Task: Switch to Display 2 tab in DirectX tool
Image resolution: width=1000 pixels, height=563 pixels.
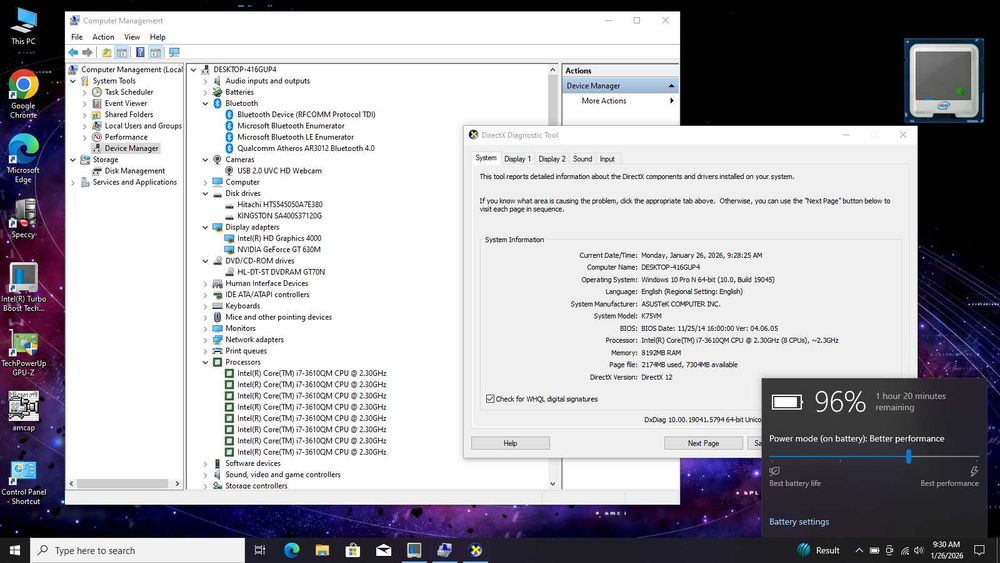Action: coord(552,159)
